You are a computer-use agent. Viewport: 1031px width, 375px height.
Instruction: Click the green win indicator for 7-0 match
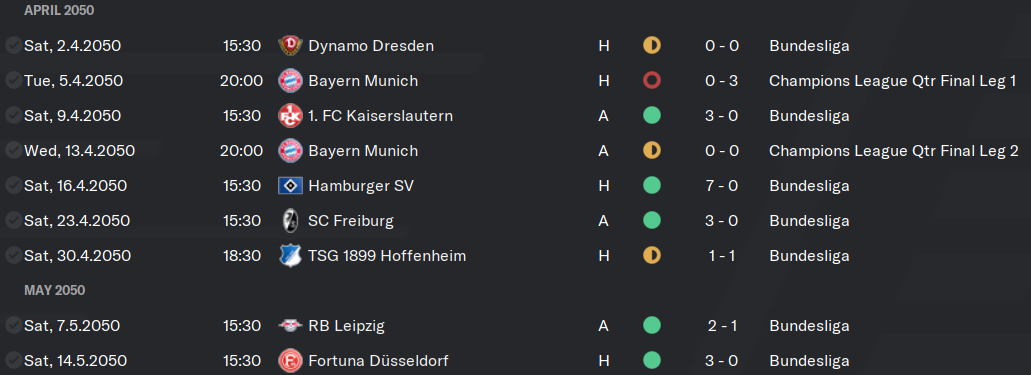652,186
